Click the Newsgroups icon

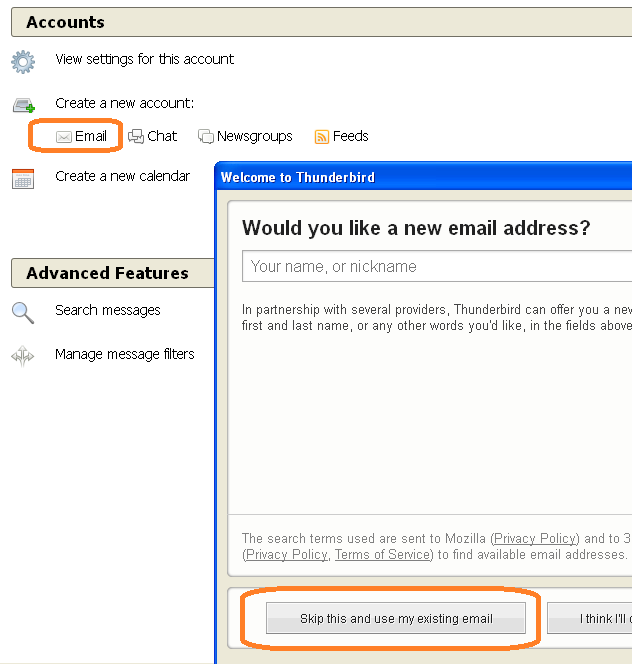[x=206, y=137]
